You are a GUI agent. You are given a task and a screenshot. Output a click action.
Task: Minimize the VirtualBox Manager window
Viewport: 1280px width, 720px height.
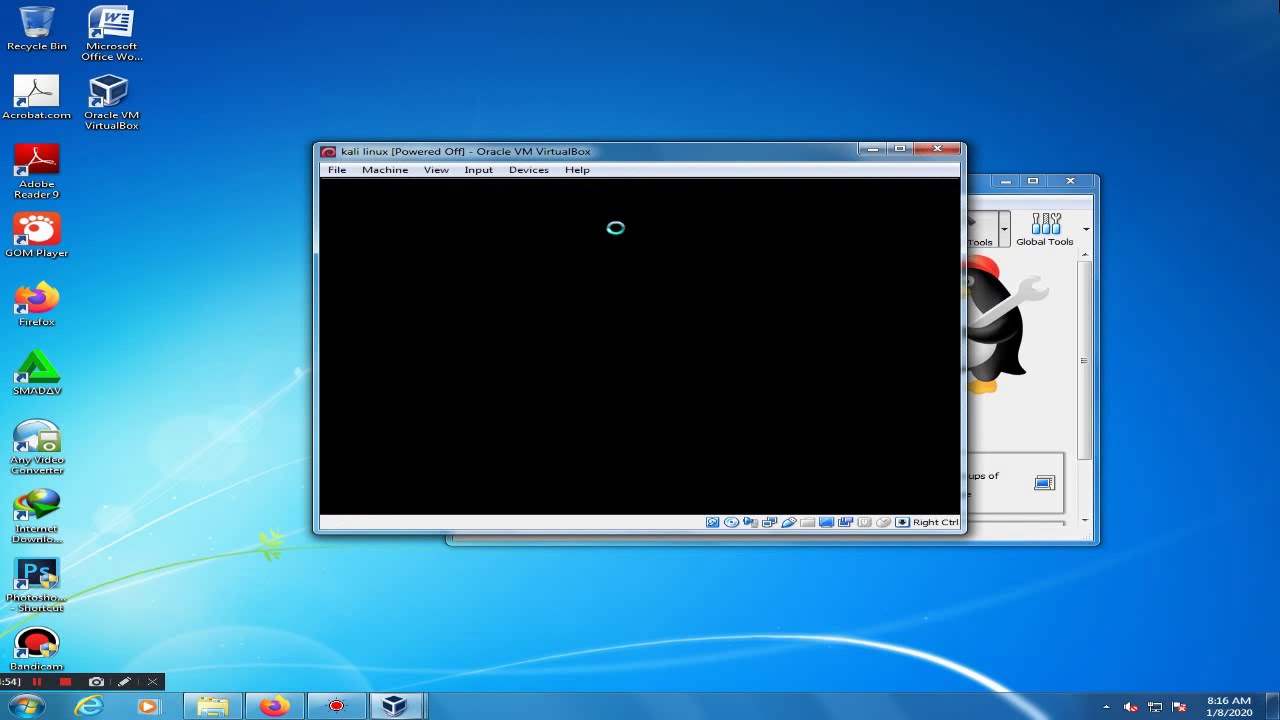coord(1005,181)
